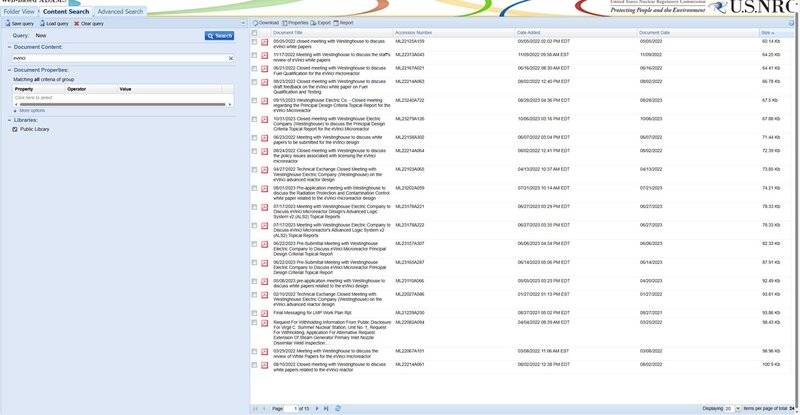Go to the next results page arrow
This screenshot has width=800, height=415.
pyautogui.click(x=317, y=408)
